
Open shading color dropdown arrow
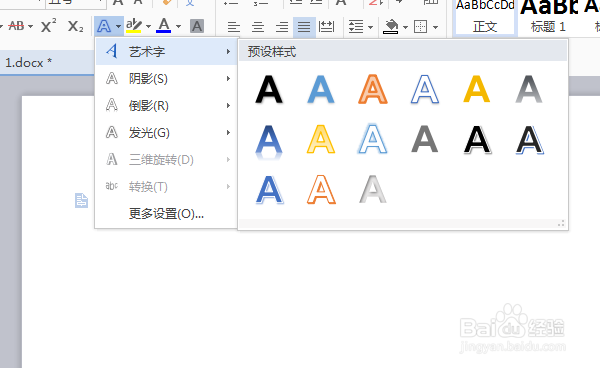point(405,28)
